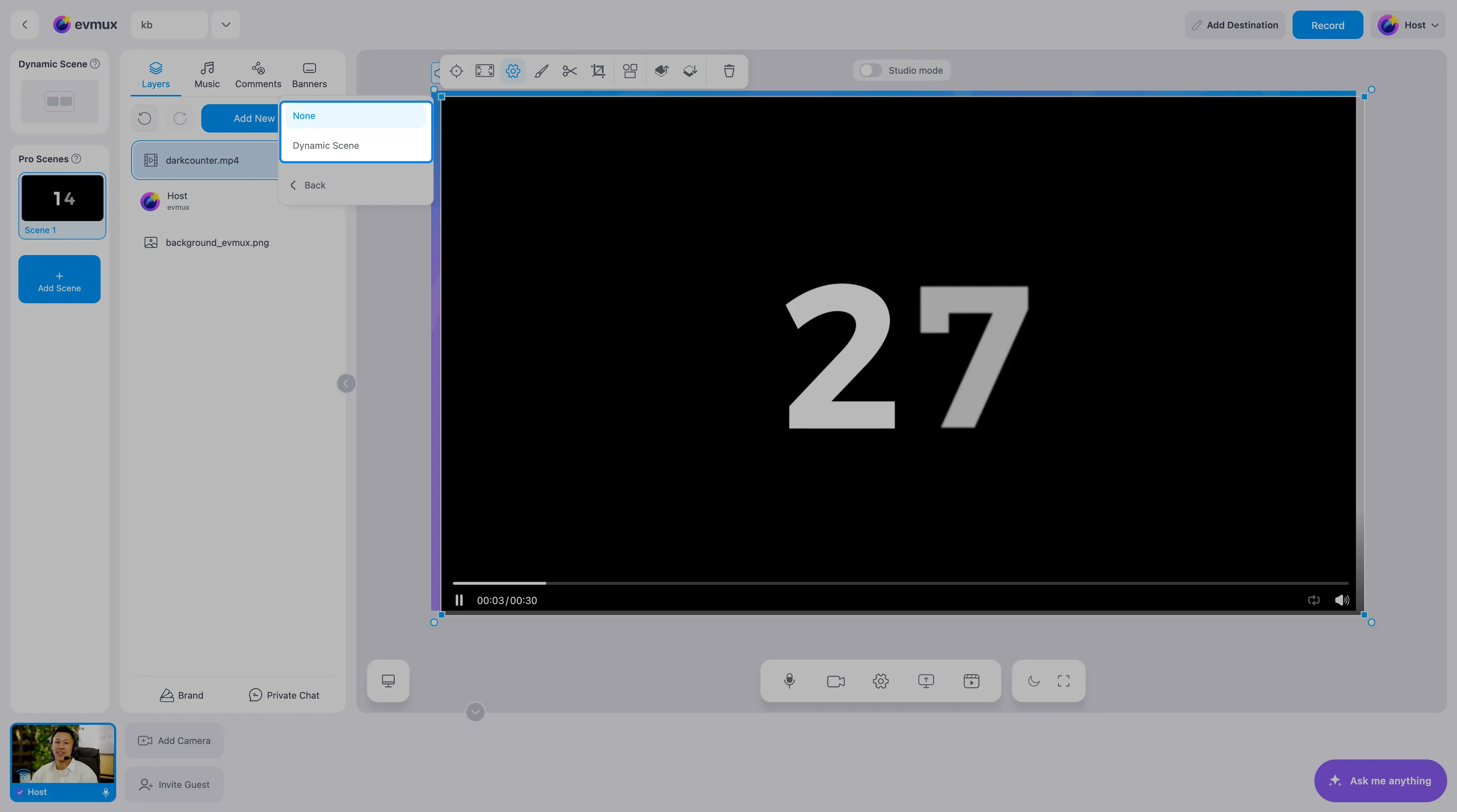Click the kb name input field
1457x812 pixels.
point(169,25)
